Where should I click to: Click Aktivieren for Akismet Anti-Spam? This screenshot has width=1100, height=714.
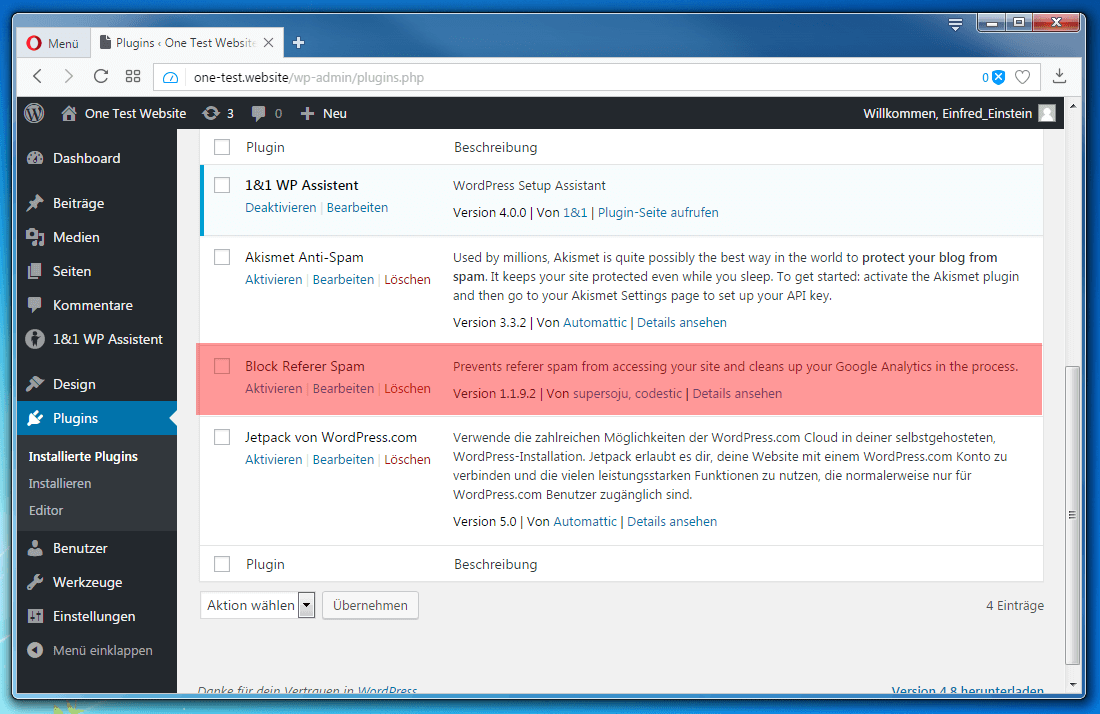point(274,279)
